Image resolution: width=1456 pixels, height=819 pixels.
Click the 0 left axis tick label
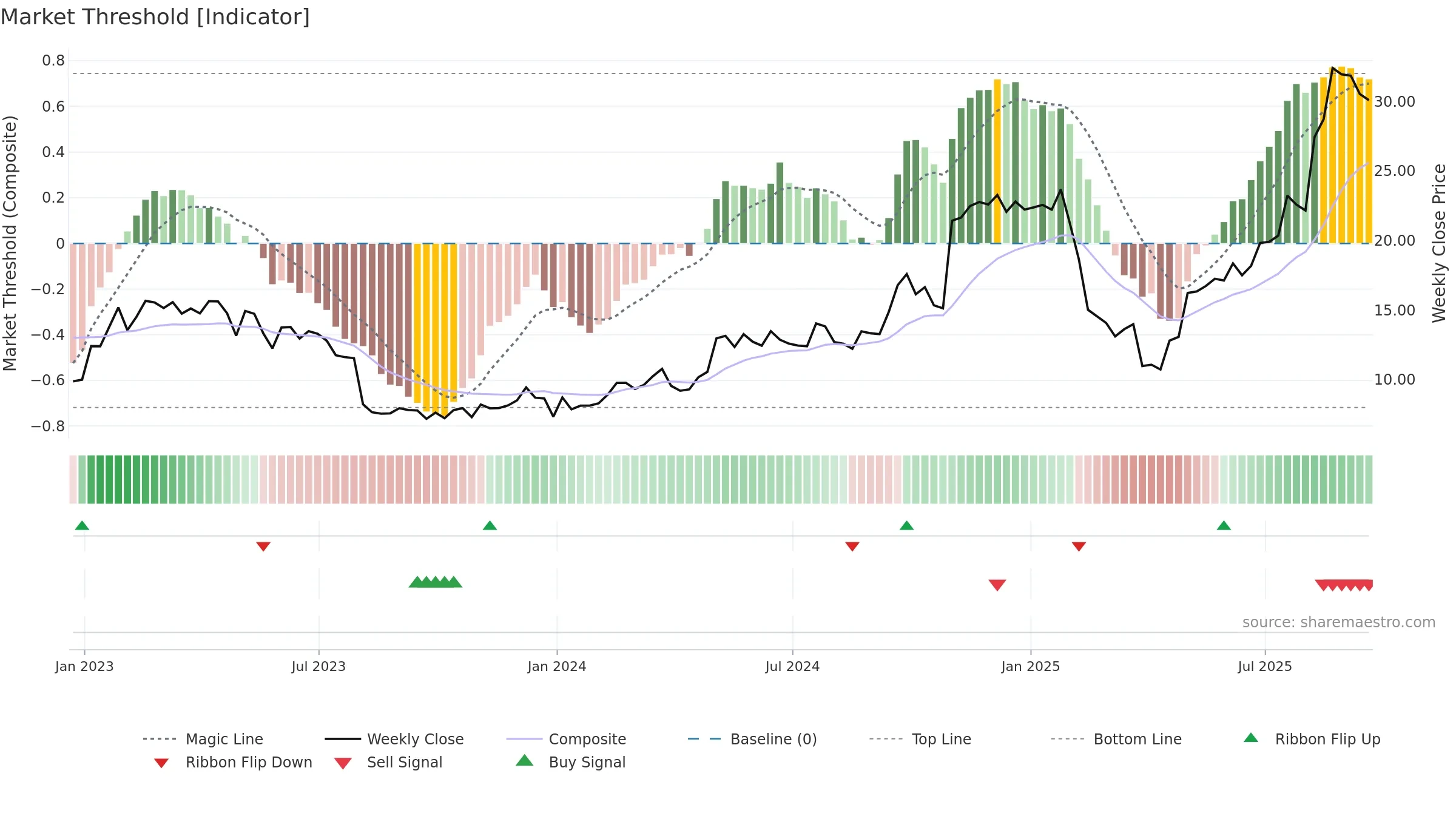(x=60, y=244)
